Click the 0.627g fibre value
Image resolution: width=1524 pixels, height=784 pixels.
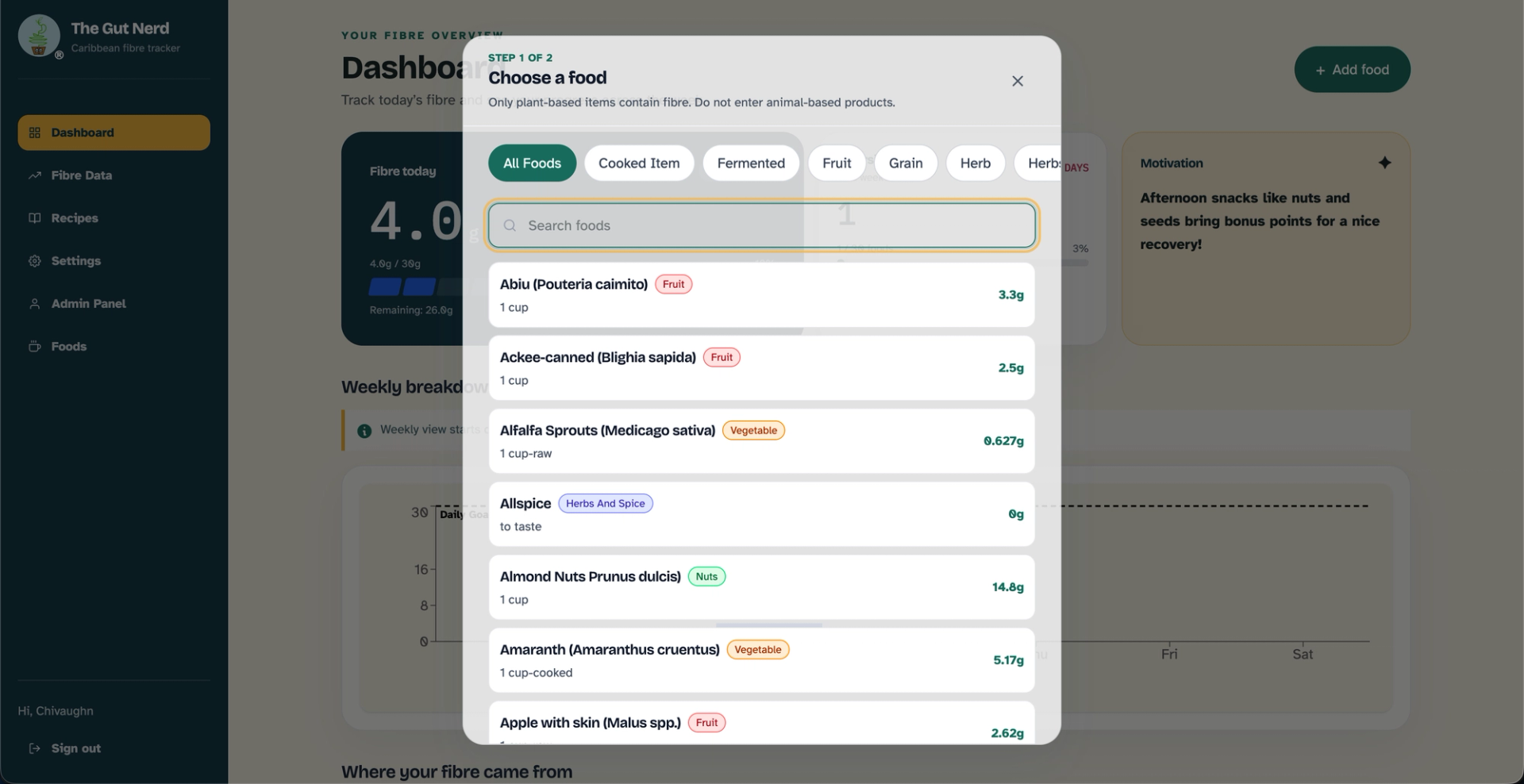(1003, 441)
